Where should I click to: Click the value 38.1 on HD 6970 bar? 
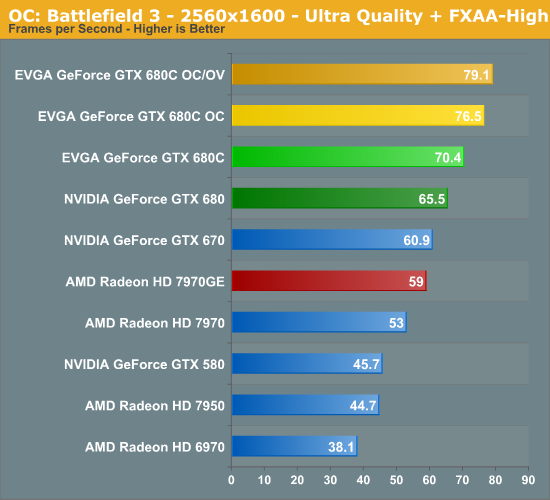pos(341,447)
